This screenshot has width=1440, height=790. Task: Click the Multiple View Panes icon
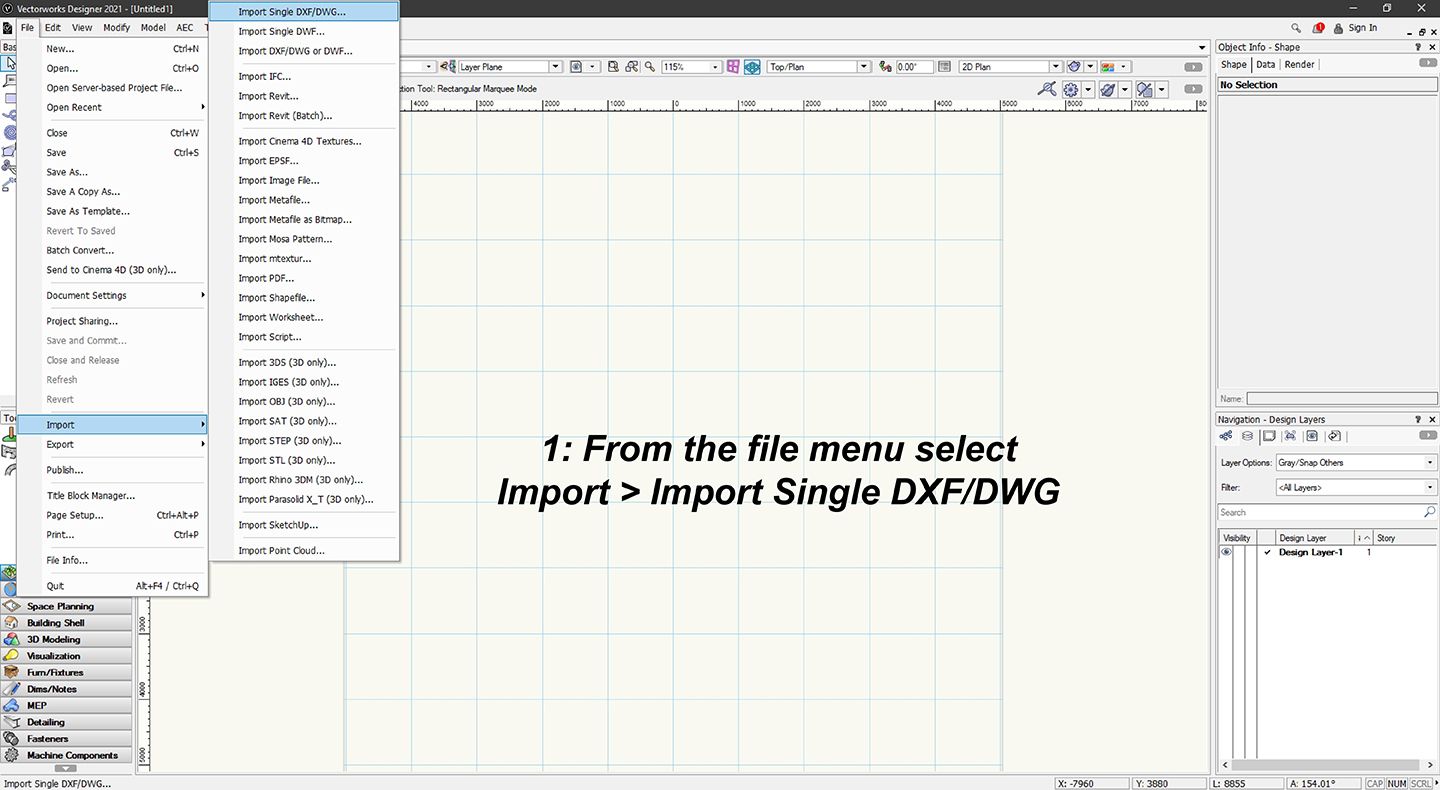click(733, 66)
